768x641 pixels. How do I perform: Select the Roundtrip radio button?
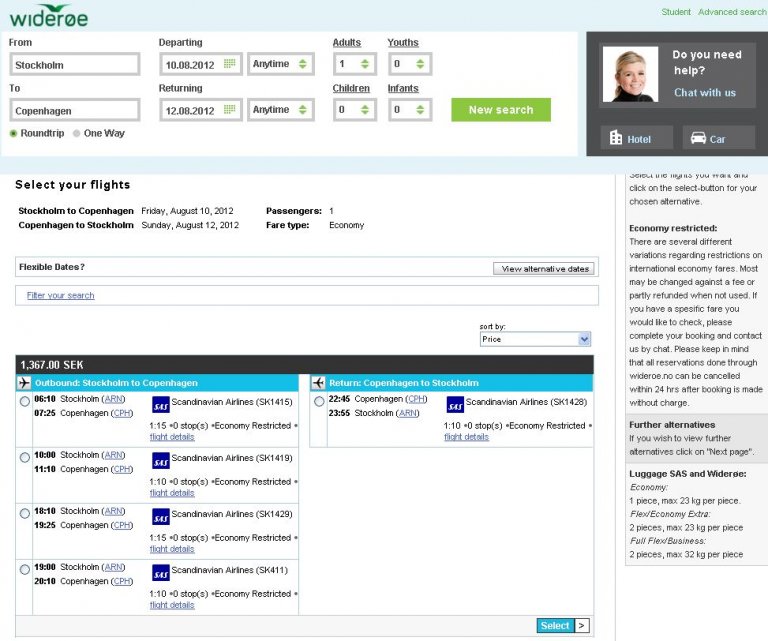14,133
